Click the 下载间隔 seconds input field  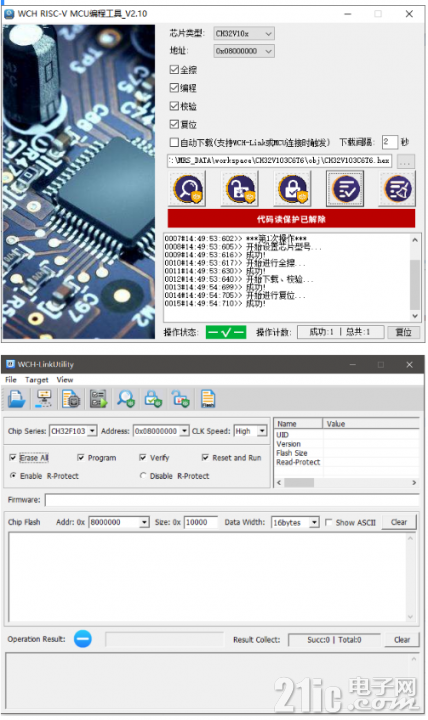tap(389, 142)
